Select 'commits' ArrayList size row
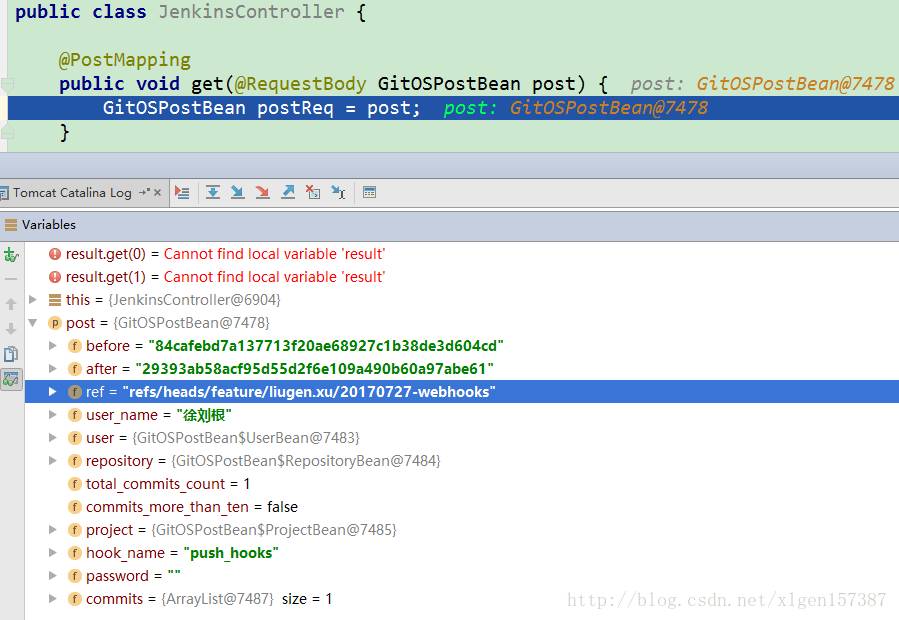The height and width of the screenshot is (620, 899). tap(462, 599)
